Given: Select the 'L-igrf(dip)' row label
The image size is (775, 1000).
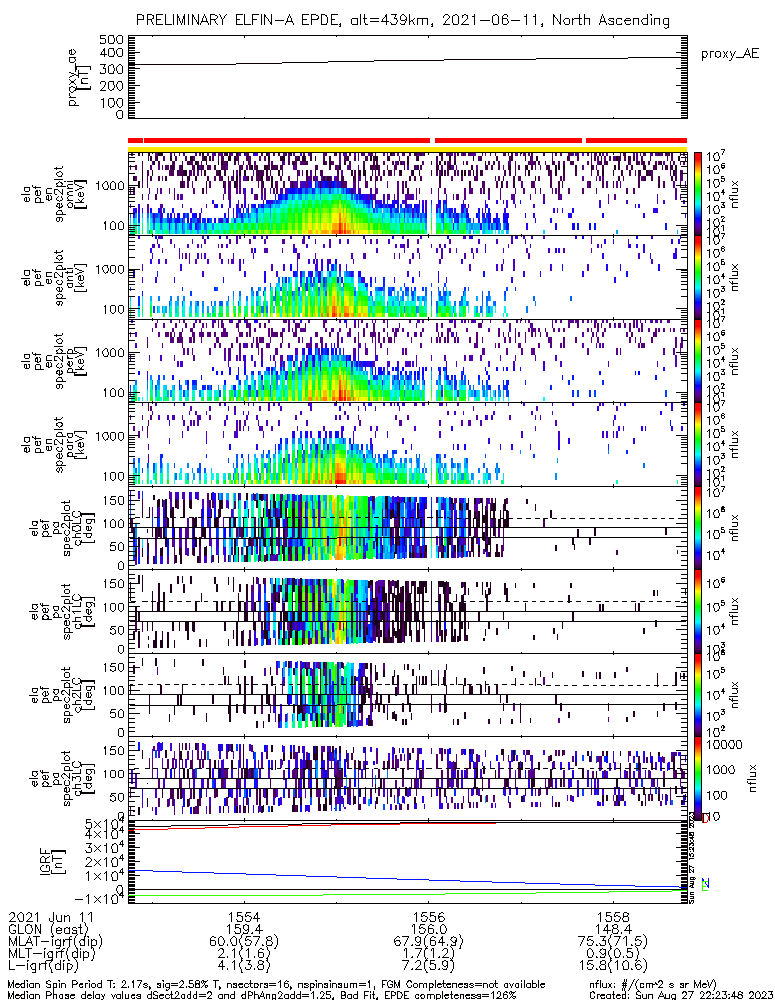Looking at the screenshot, I should (x=43, y=966).
